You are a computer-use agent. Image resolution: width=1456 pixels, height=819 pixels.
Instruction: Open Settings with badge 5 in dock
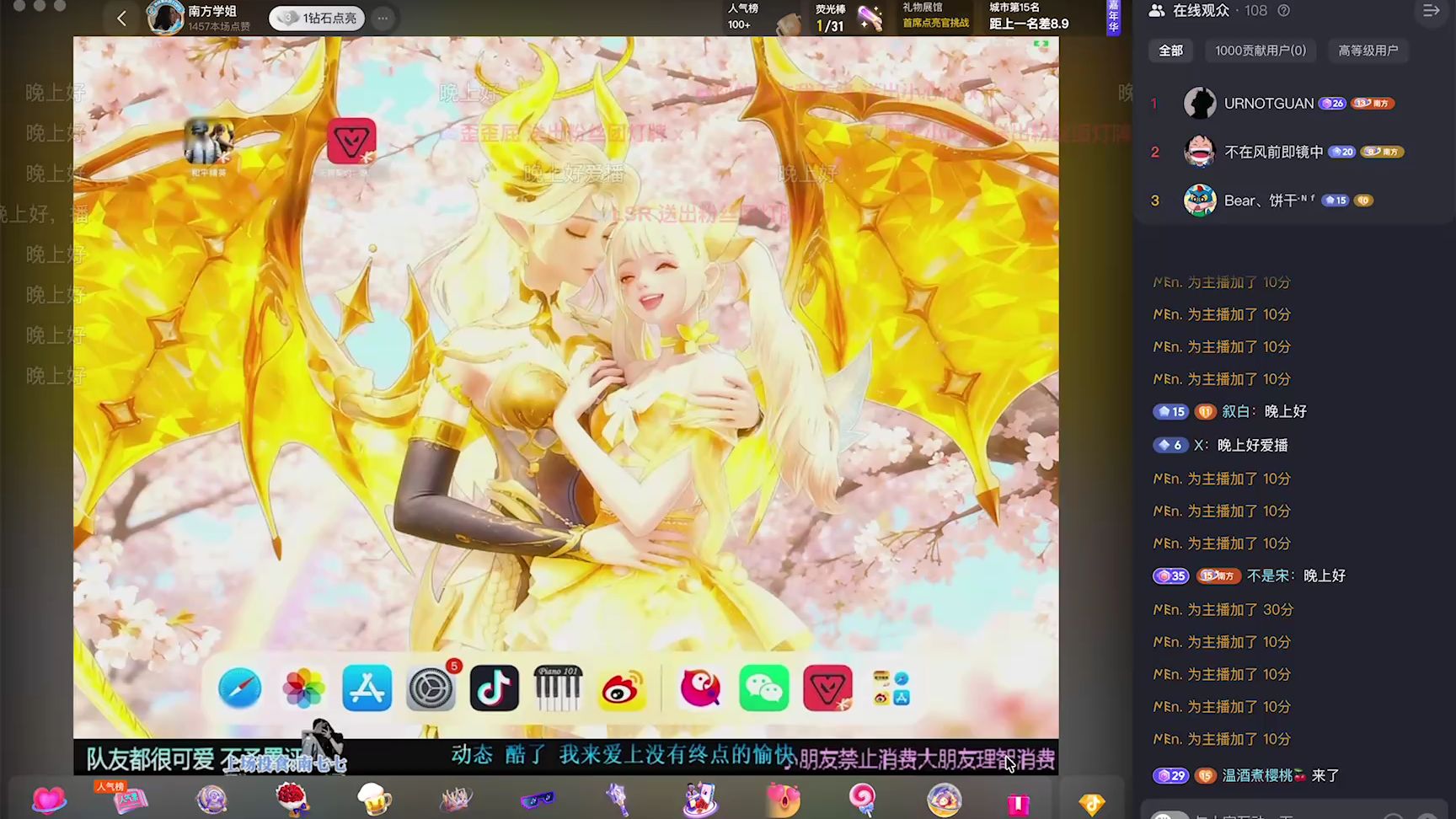pyautogui.click(x=431, y=688)
